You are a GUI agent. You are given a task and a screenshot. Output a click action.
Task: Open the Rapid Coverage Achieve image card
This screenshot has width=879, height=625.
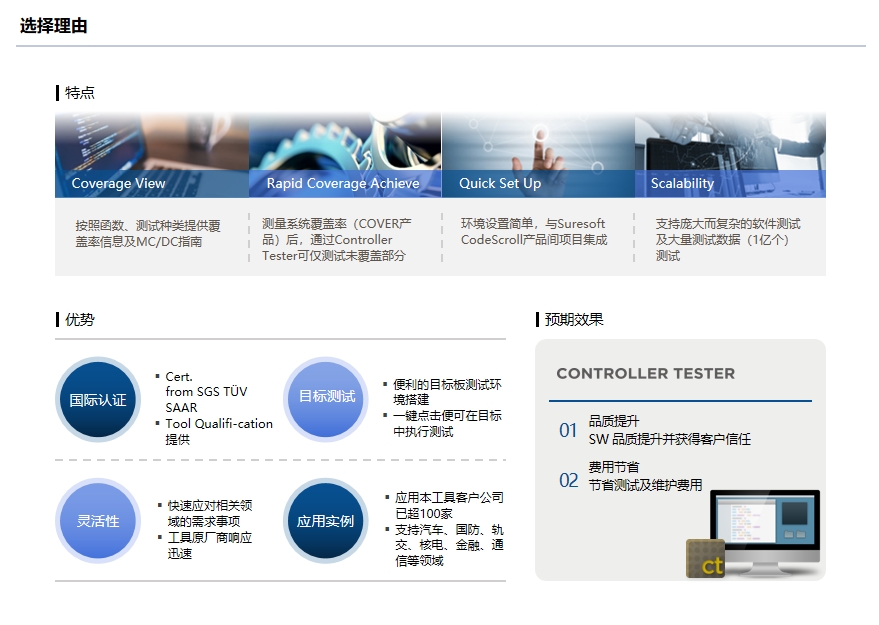click(x=345, y=155)
